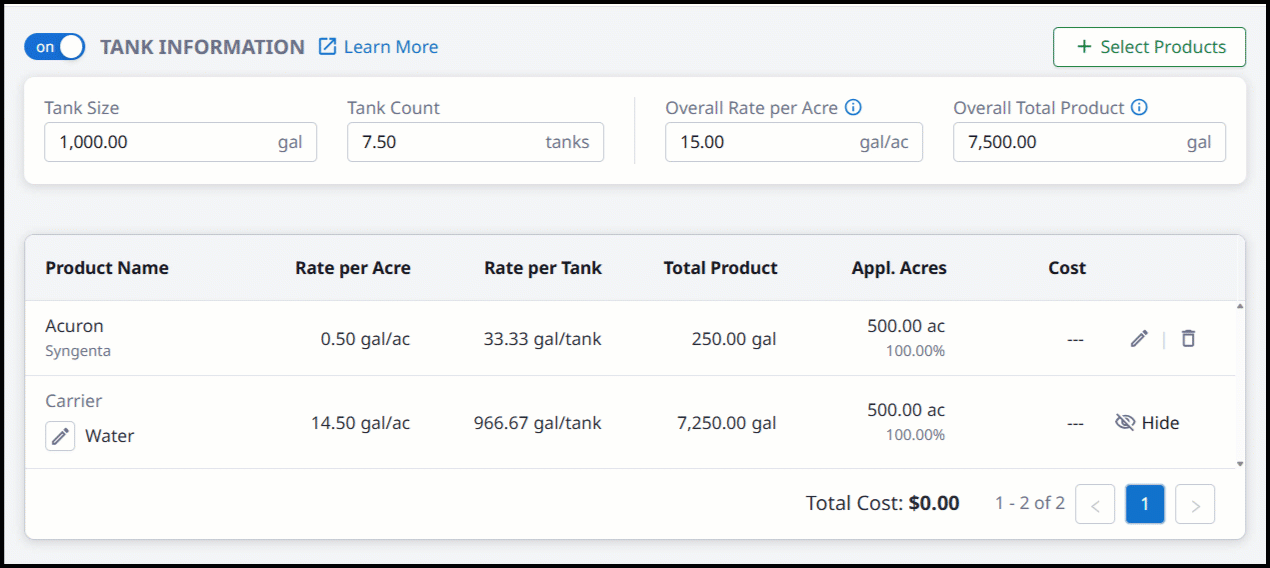Click the Product Name column header
The width and height of the screenshot is (1270, 568).
(x=107, y=268)
